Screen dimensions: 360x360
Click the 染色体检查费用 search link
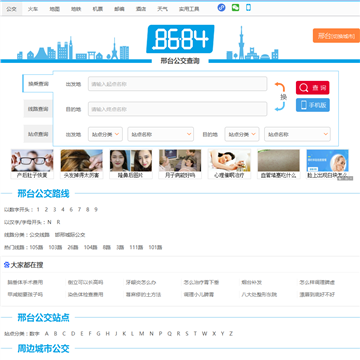(x=86, y=295)
